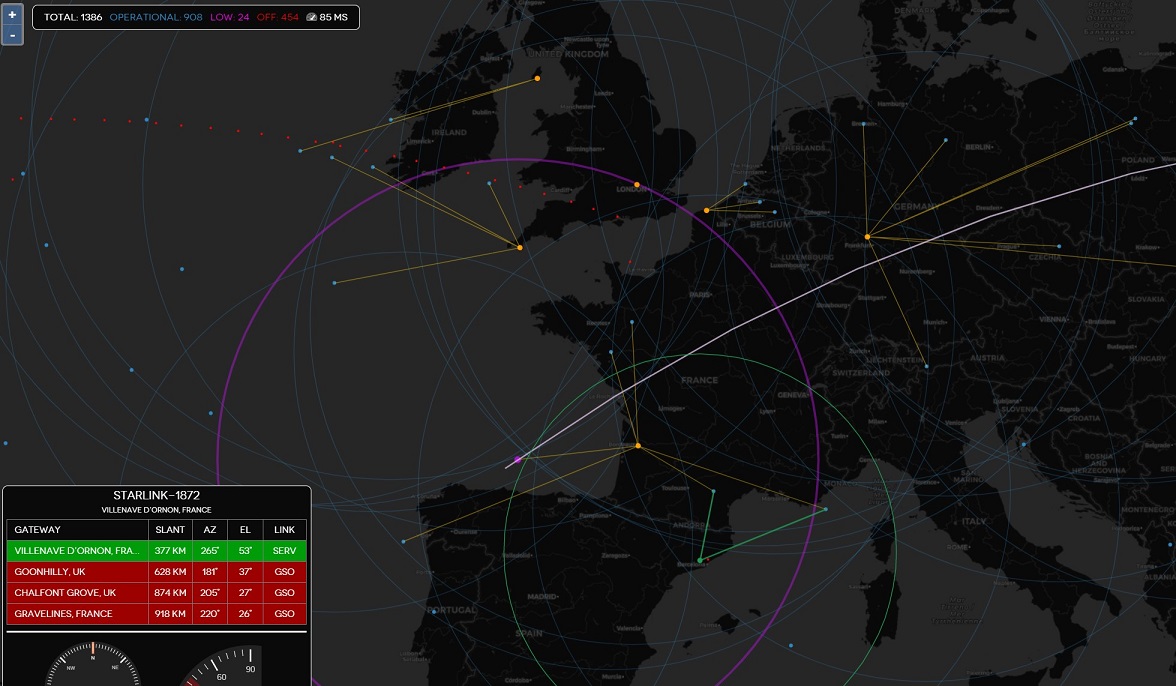Select the green marker near Barcelona
The height and width of the screenshot is (686, 1176).
coord(700,560)
